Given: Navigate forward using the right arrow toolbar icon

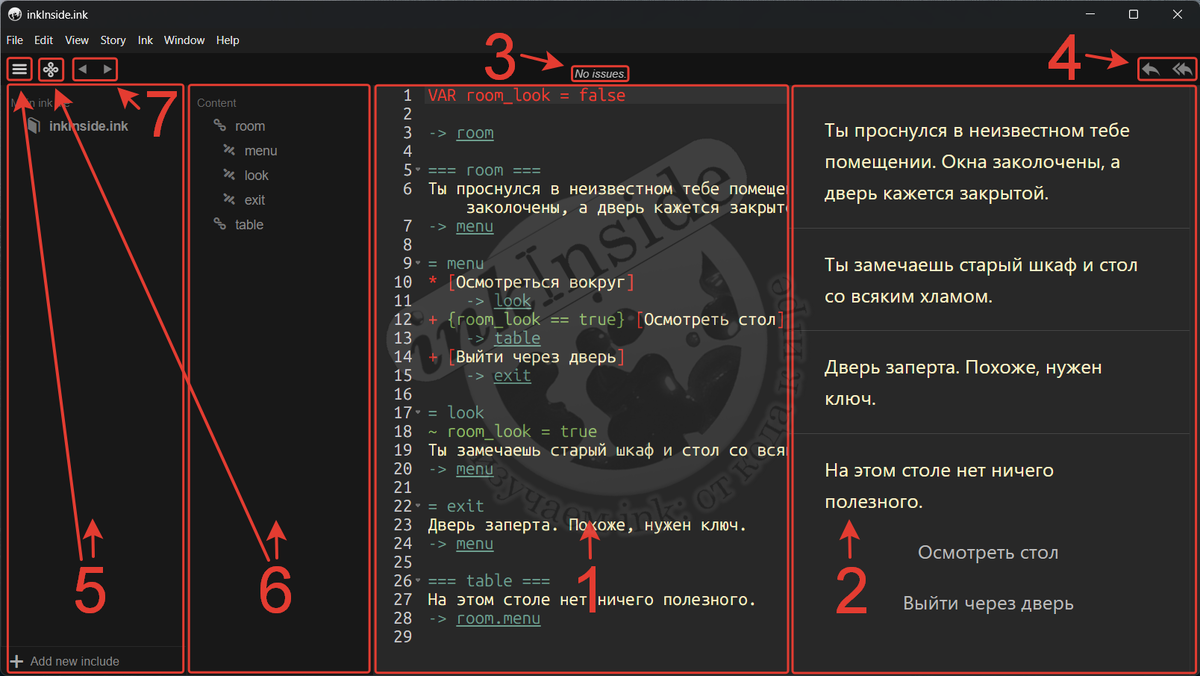Looking at the screenshot, I should (107, 69).
